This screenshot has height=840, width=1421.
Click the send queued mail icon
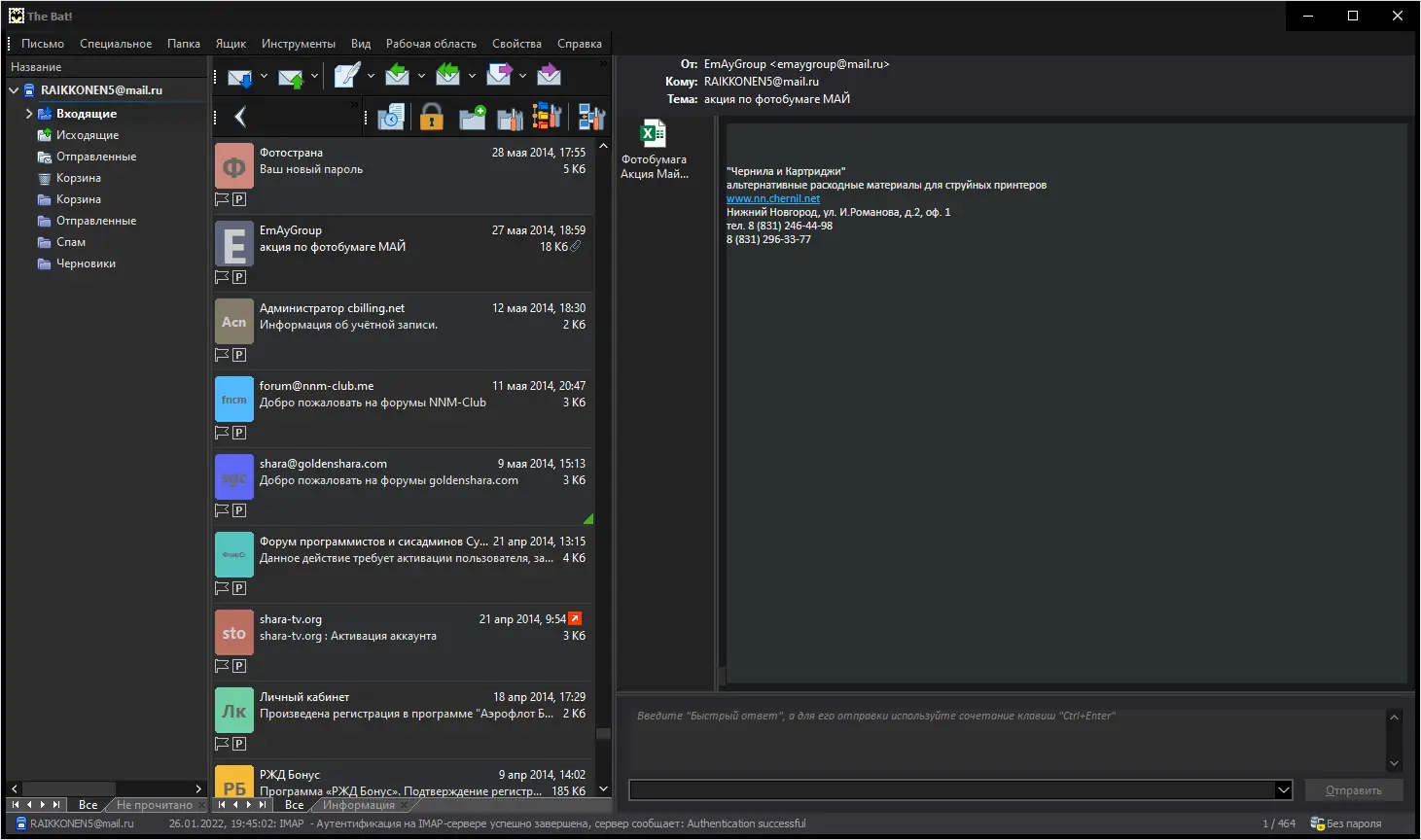point(291,76)
